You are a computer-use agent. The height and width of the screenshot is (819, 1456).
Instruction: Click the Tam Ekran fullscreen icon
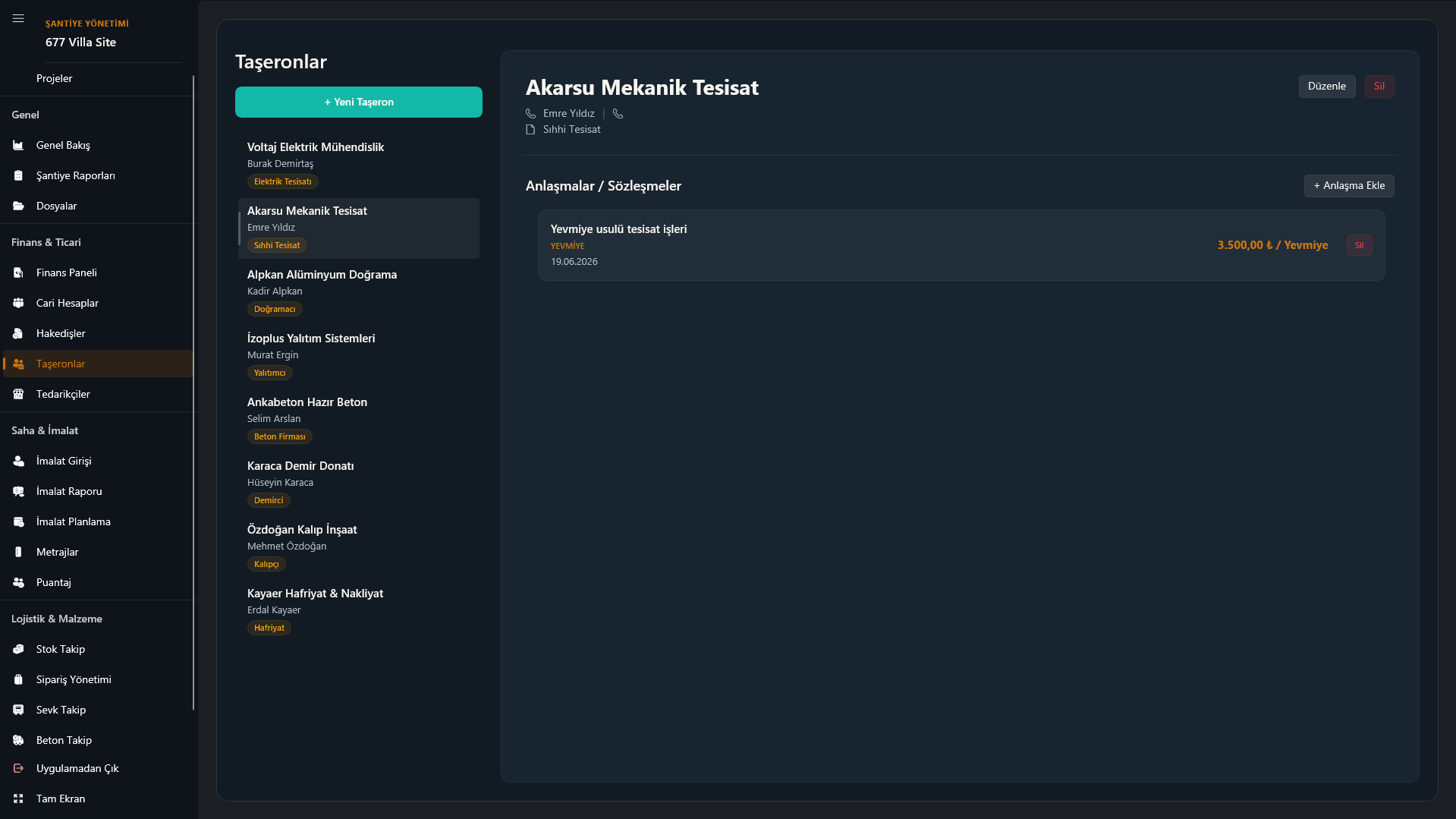(x=18, y=799)
